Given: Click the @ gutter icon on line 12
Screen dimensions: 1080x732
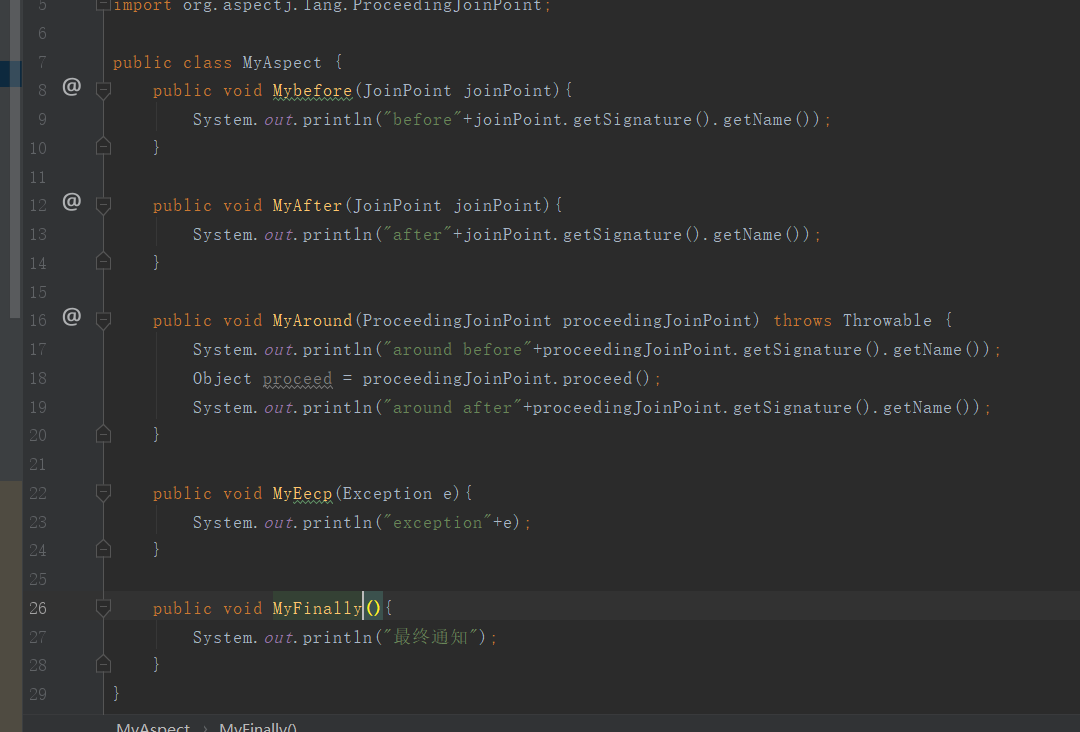Looking at the screenshot, I should tap(72, 202).
